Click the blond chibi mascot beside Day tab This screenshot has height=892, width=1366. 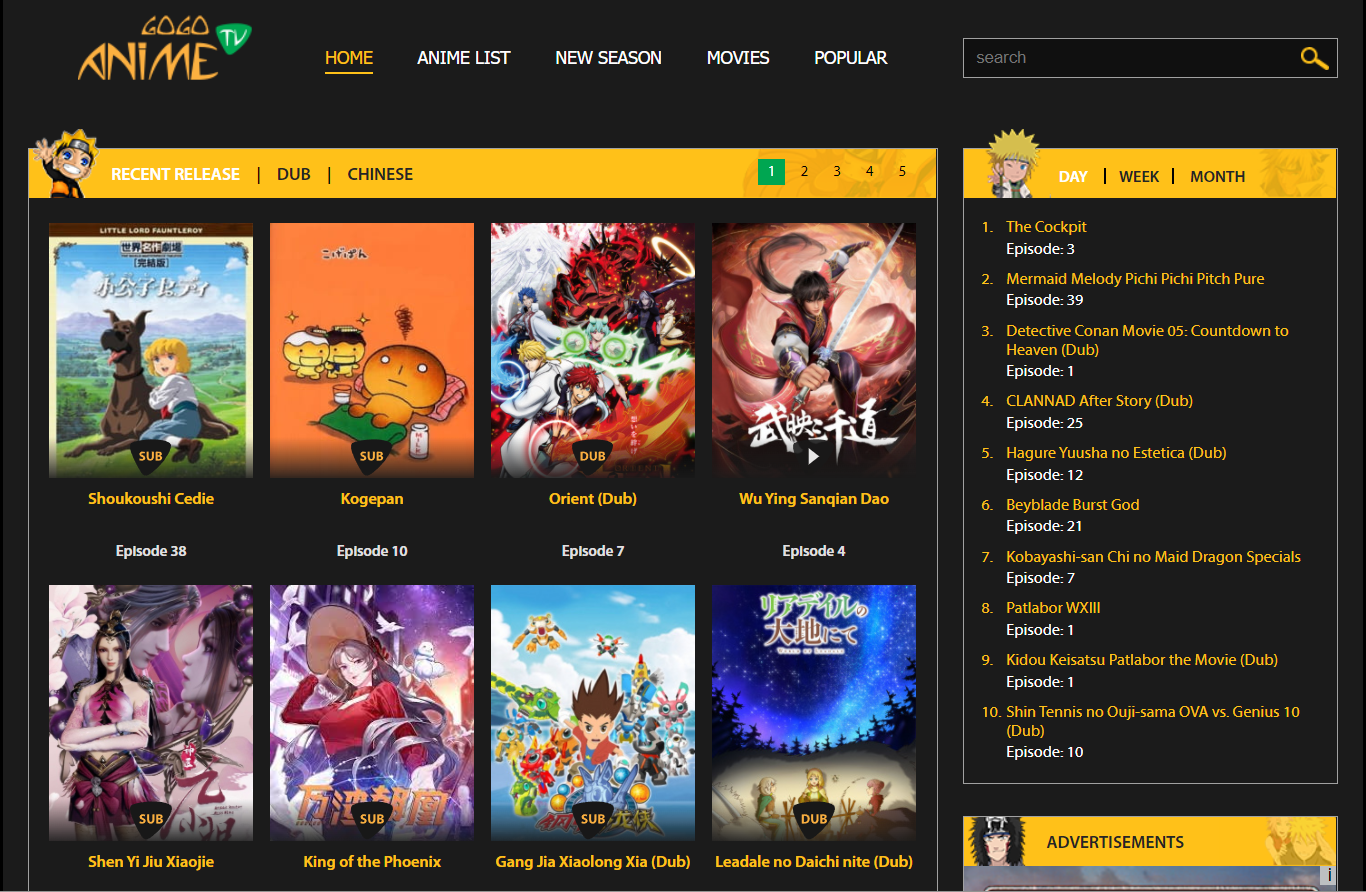click(x=1012, y=163)
